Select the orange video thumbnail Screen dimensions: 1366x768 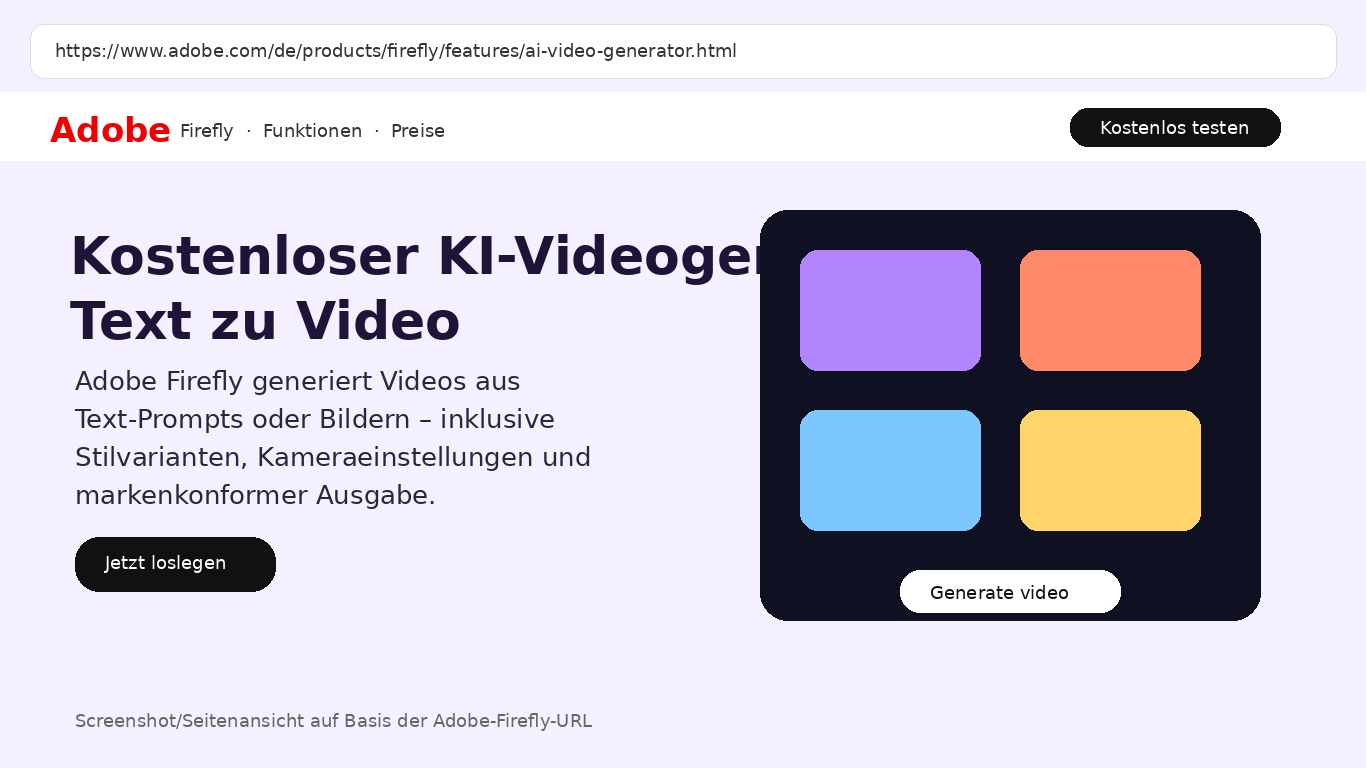point(1110,310)
